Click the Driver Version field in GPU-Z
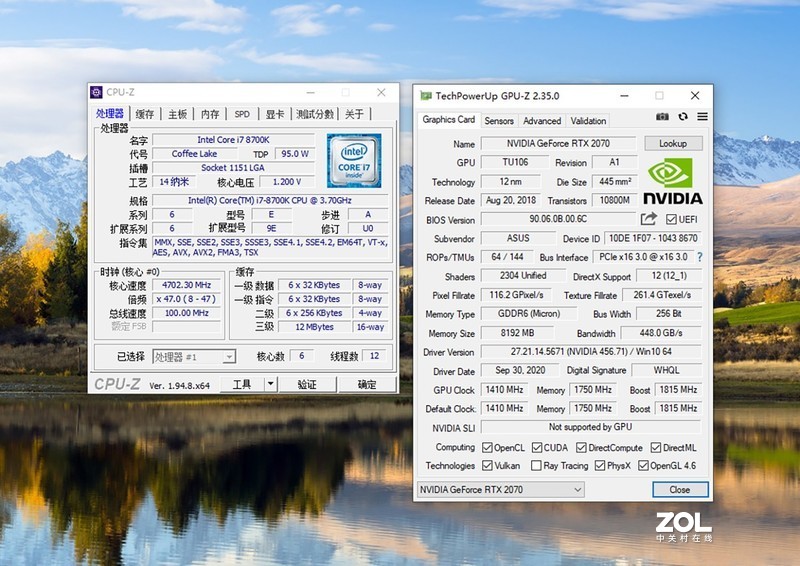This screenshot has height=566, width=800. tap(591, 352)
